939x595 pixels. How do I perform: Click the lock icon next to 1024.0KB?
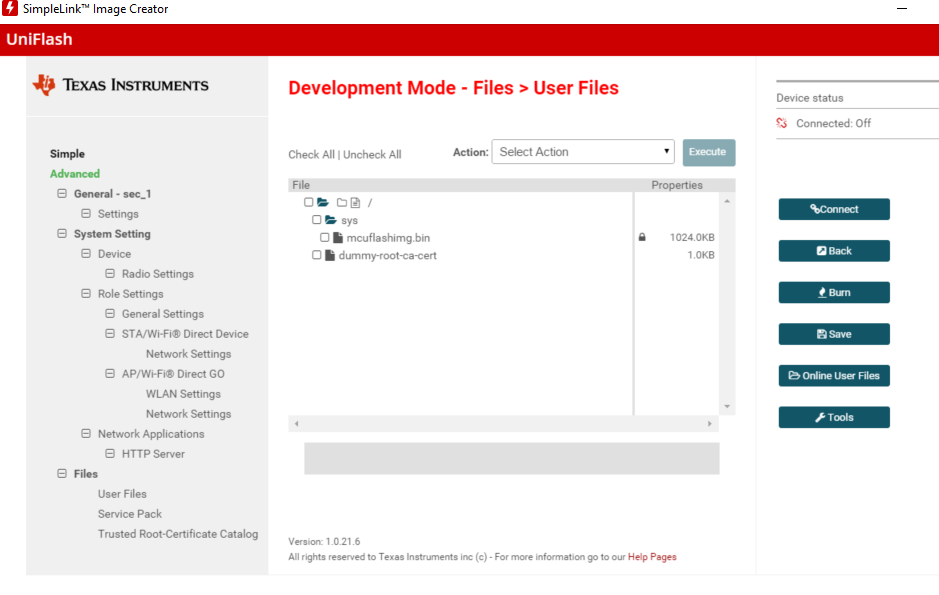[x=642, y=237]
